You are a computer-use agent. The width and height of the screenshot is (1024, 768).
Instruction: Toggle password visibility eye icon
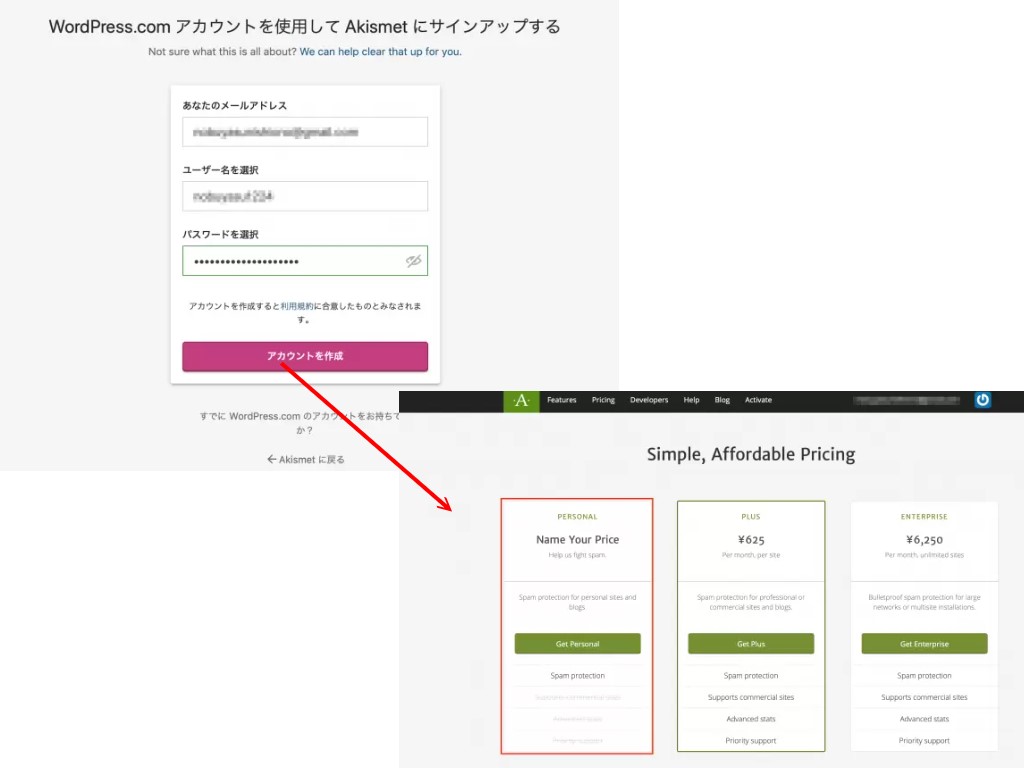tap(413, 261)
